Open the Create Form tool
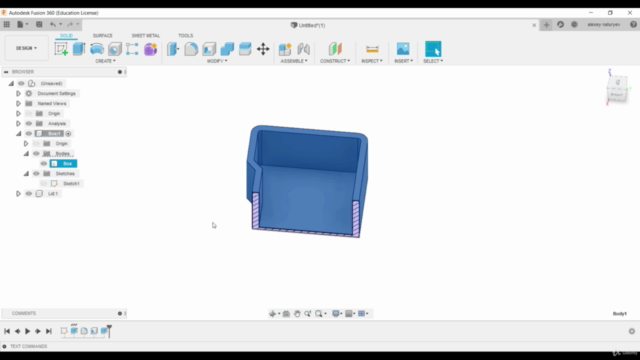 (150, 49)
